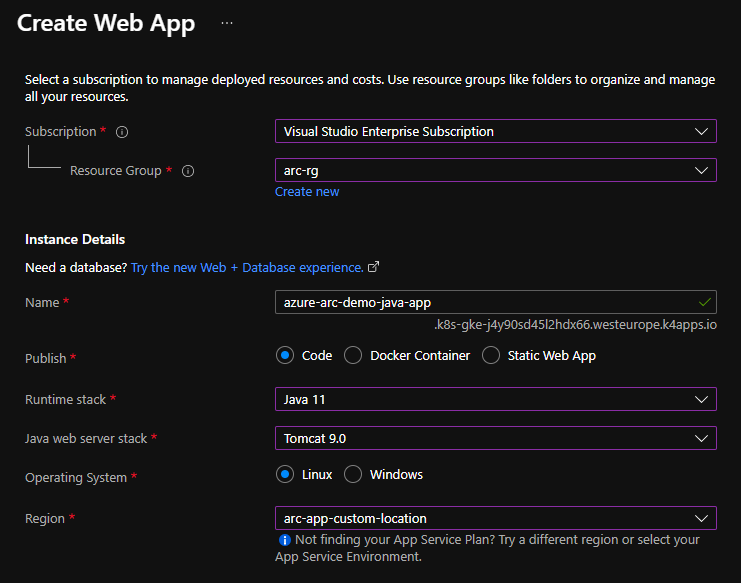
Task: Click the Instance Details heading
Action: click(75, 240)
